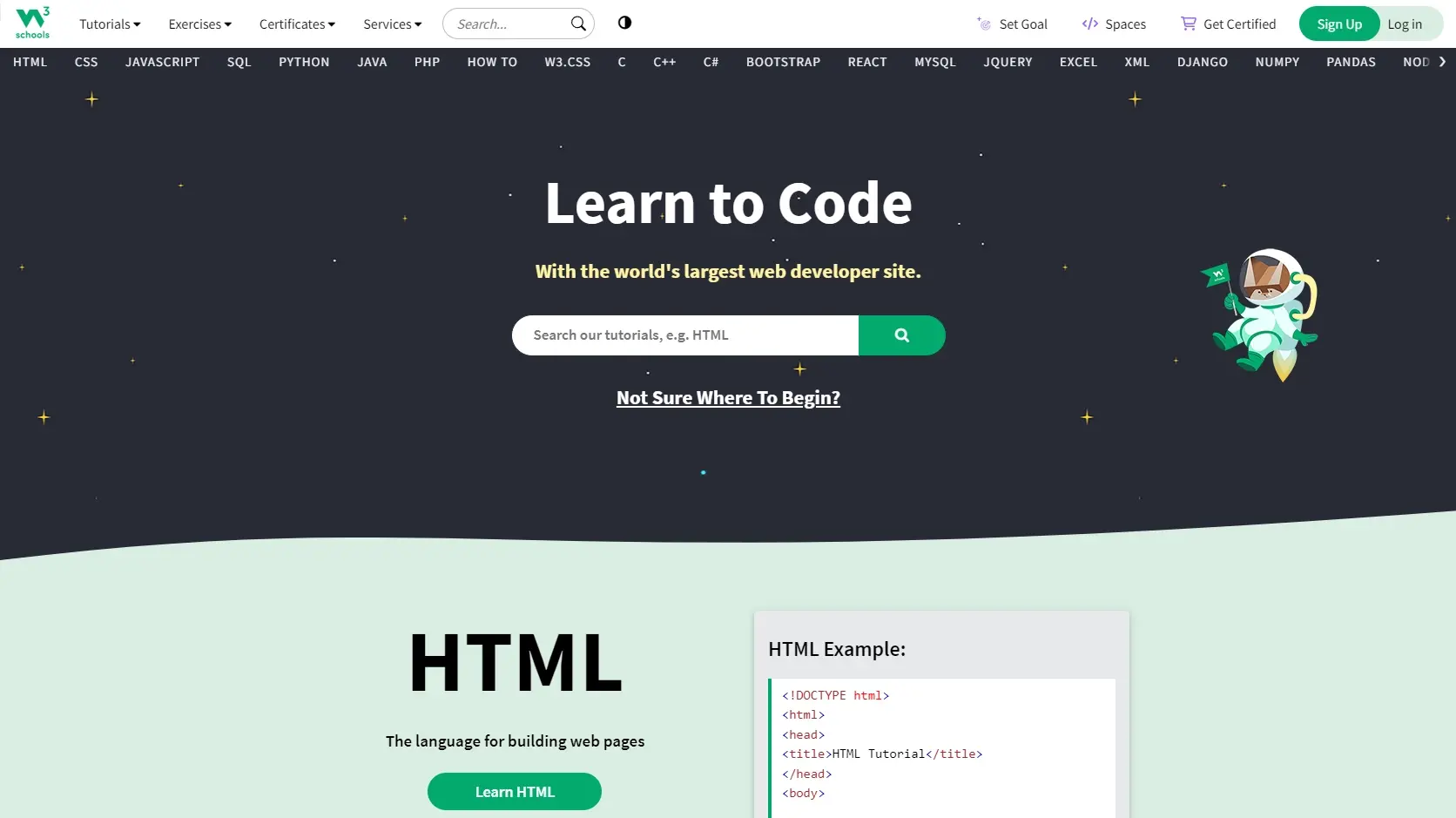Click the '</head>' code line
The width and height of the screenshot is (1456, 818).
[806, 774]
